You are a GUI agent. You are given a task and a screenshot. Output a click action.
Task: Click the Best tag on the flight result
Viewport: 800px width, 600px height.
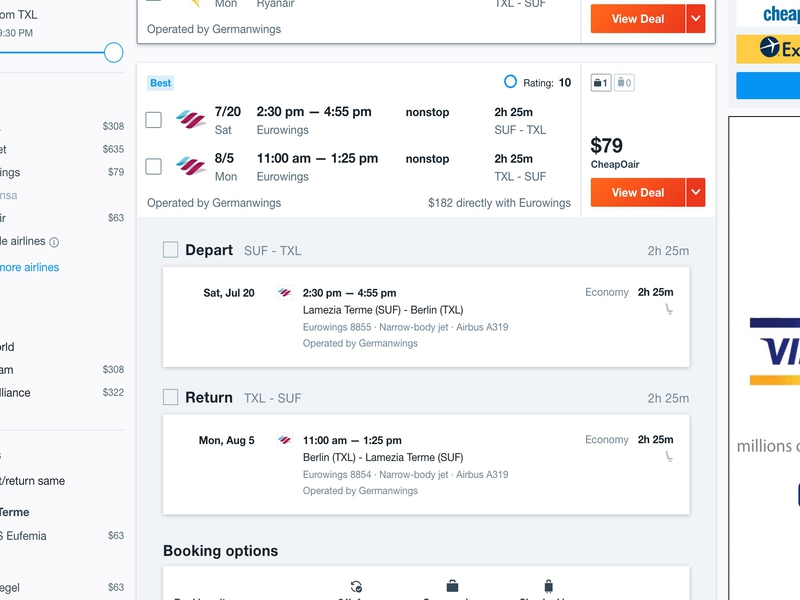click(161, 83)
